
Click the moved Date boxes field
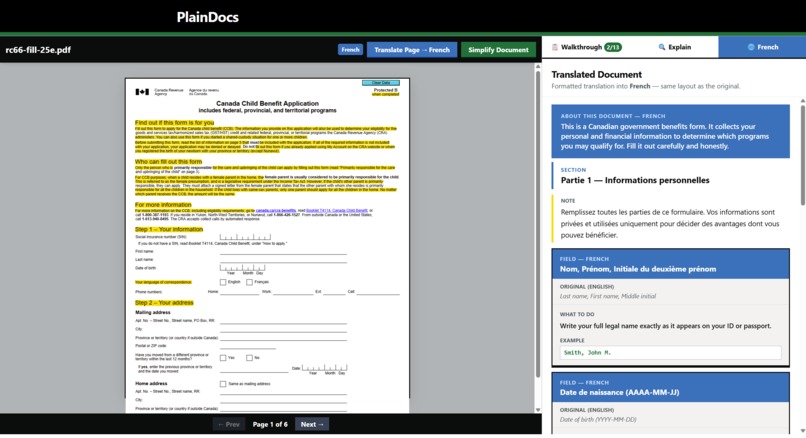[324, 368]
